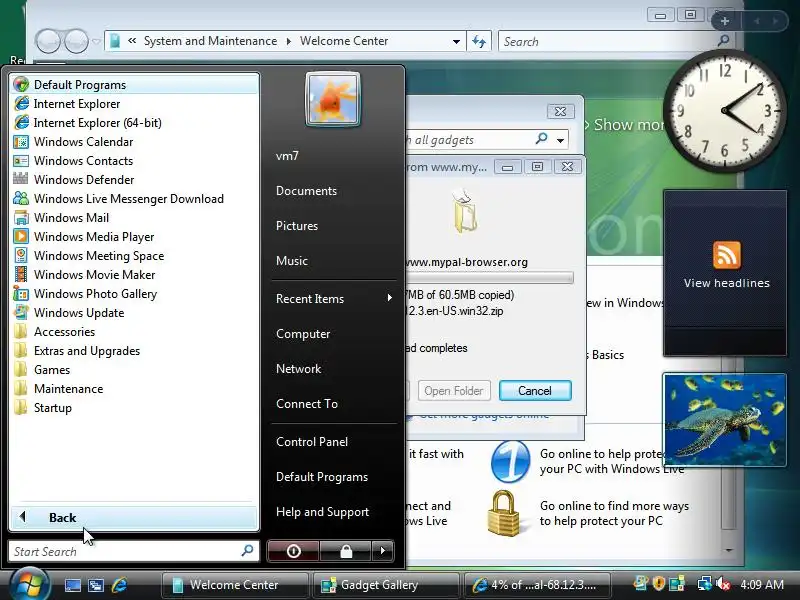Click the muted volume tray icon
800x600 pixels.
click(723, 584)
